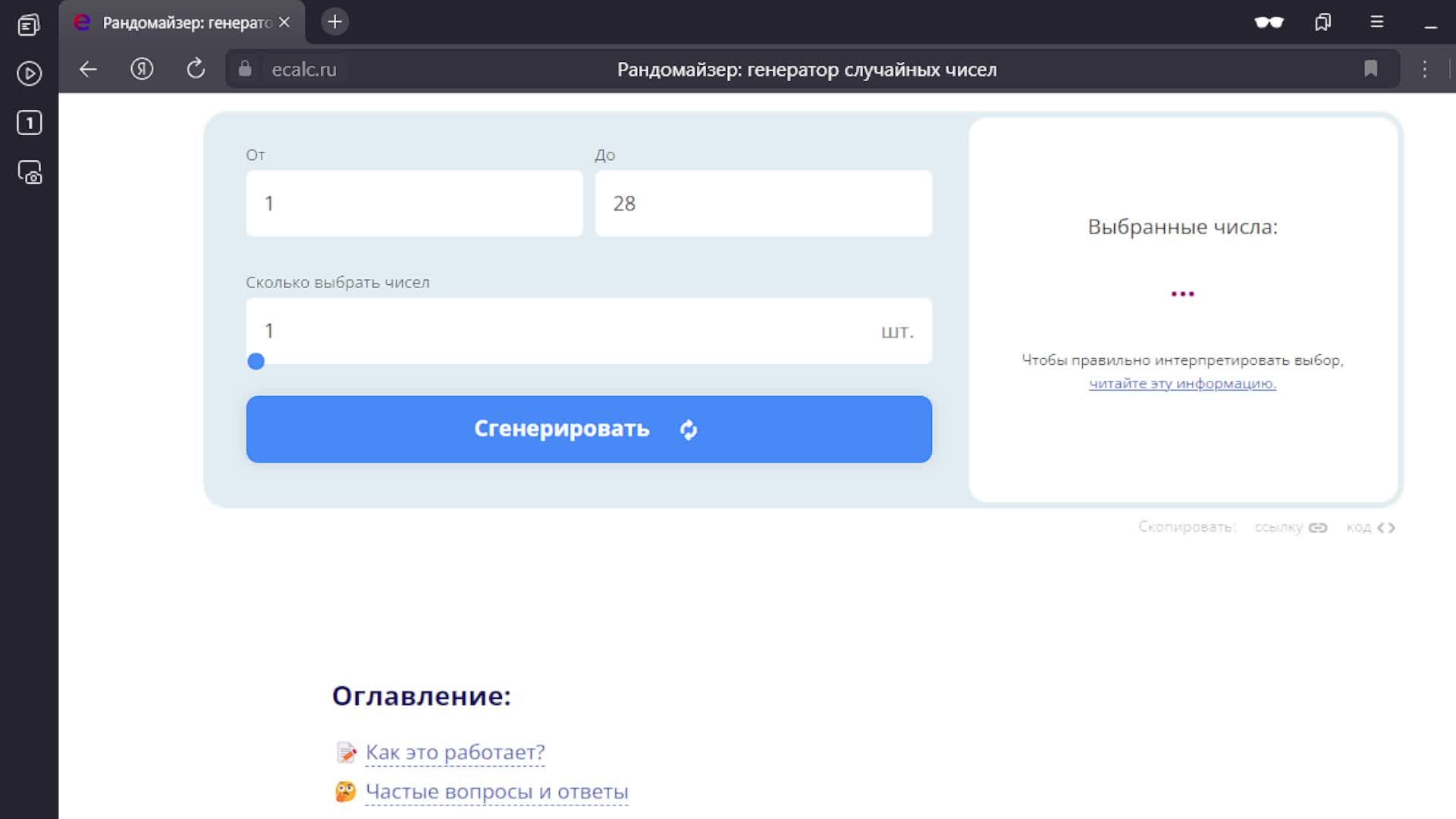Reload the page with refresh icon
Screen dimensions: 1456x819
(196, 69)
